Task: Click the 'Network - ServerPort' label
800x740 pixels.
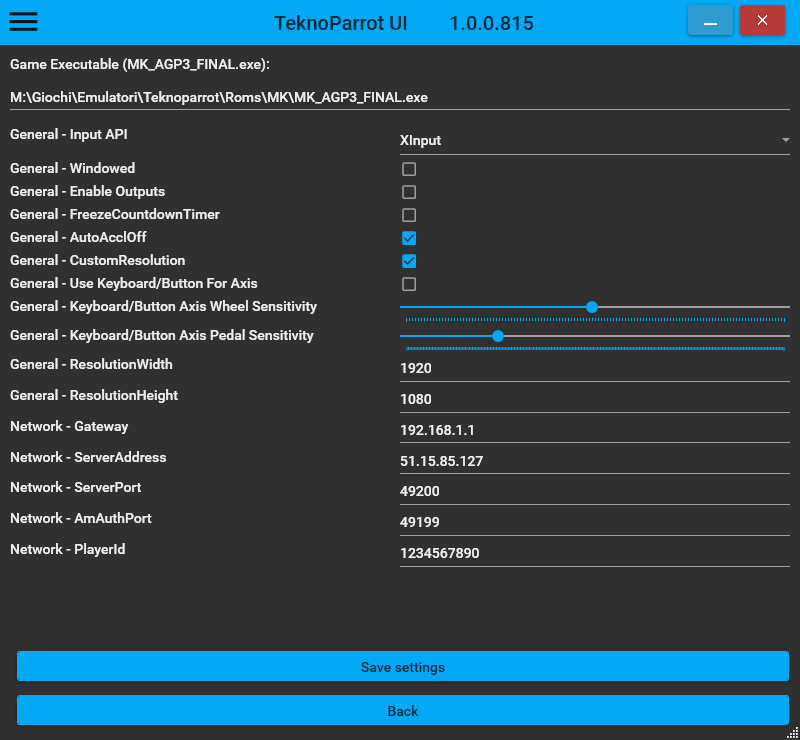Action: 76,488
